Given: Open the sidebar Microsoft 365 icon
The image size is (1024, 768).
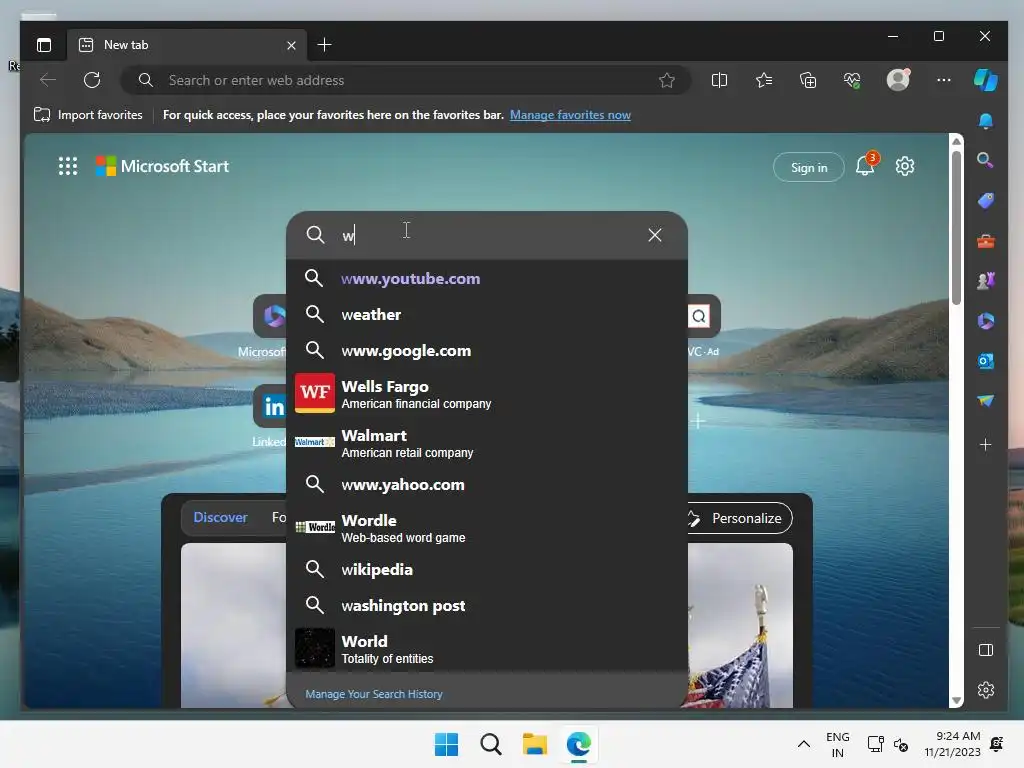Looking at the screenshot, I should pyautogui.click(x=985, y=321).
